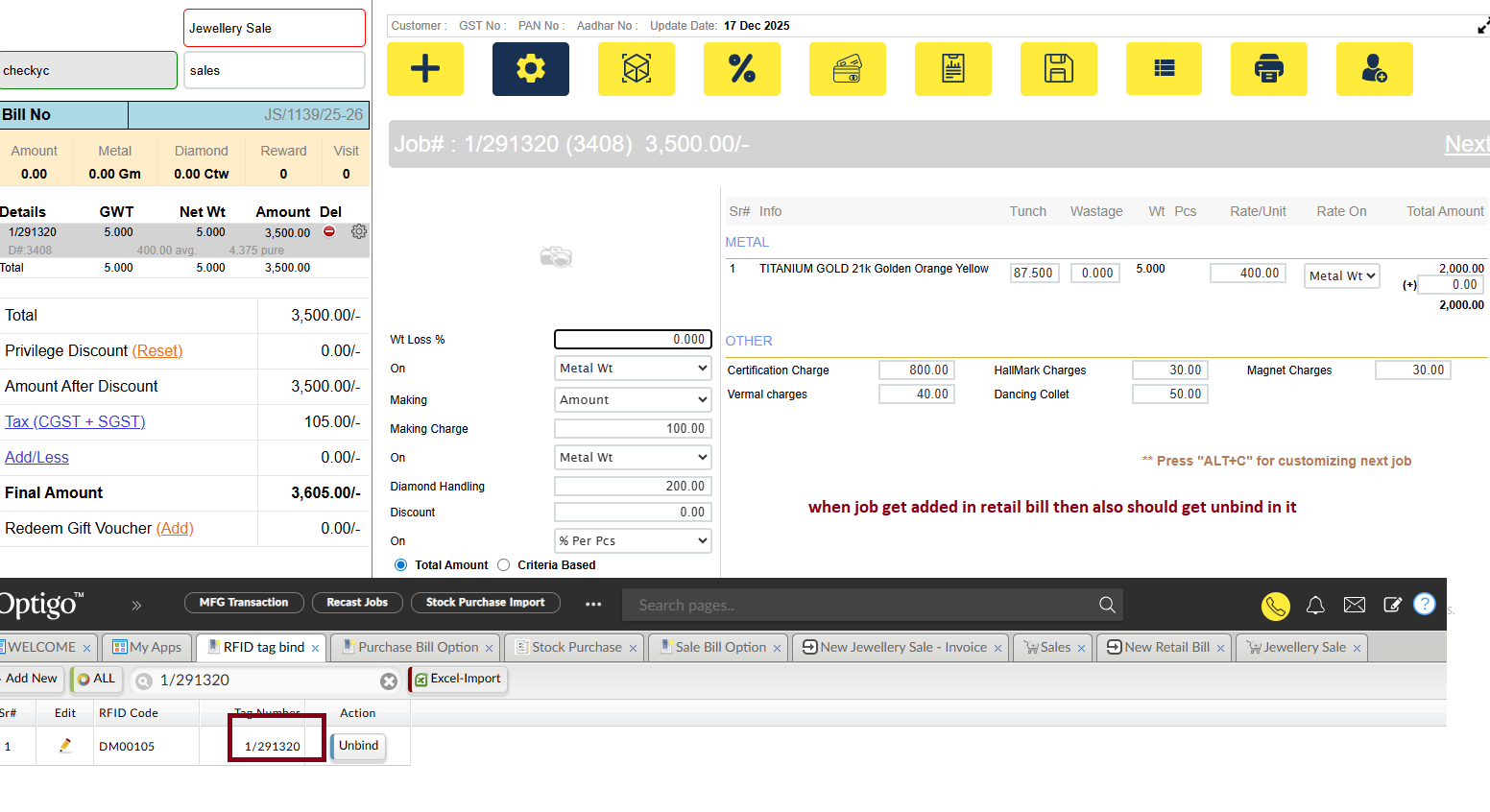Click the save floppy disk icon
This screenshot has width=1490, height=812.
(x=1058, y=69)
